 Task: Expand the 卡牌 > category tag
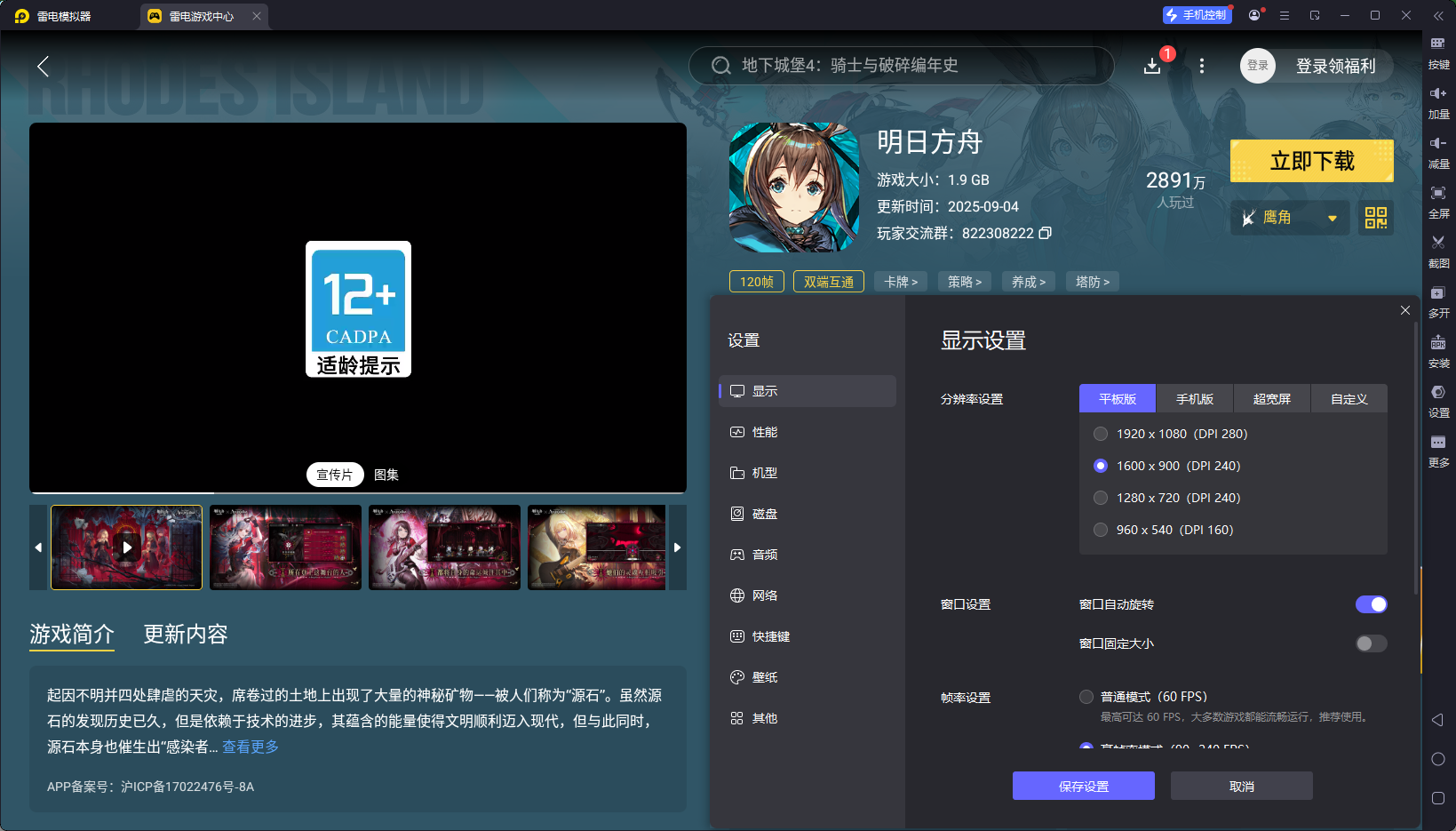pos(901,282)
